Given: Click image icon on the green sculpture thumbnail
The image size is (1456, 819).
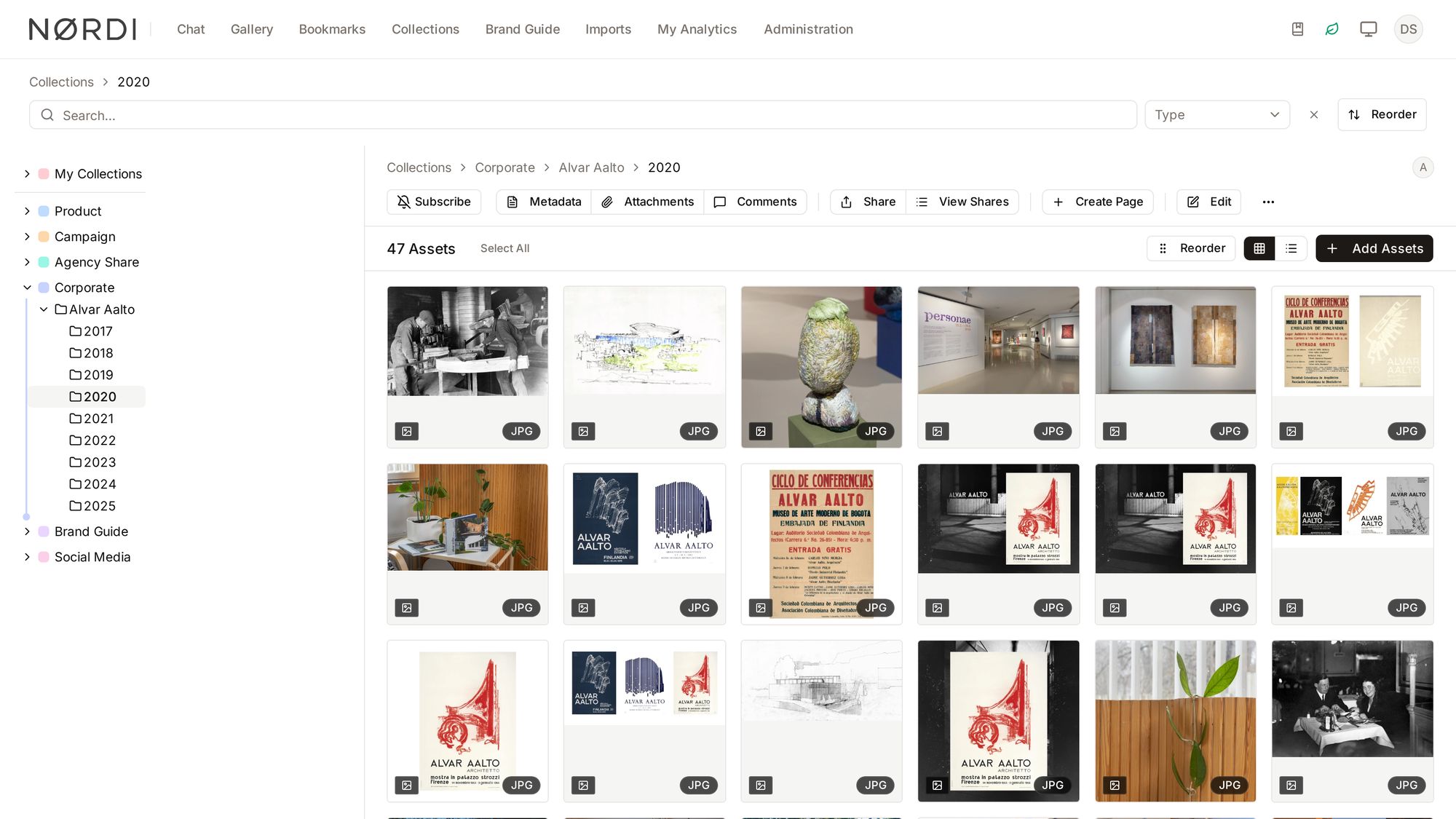Looking at the screenshot, I should coord(761,431).
